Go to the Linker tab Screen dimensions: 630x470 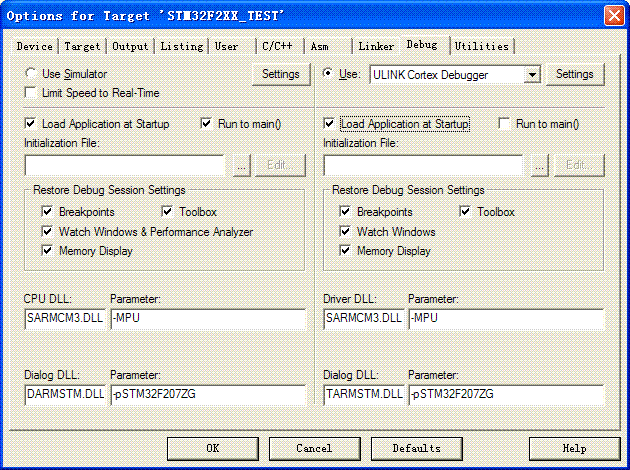pos(376,46)
